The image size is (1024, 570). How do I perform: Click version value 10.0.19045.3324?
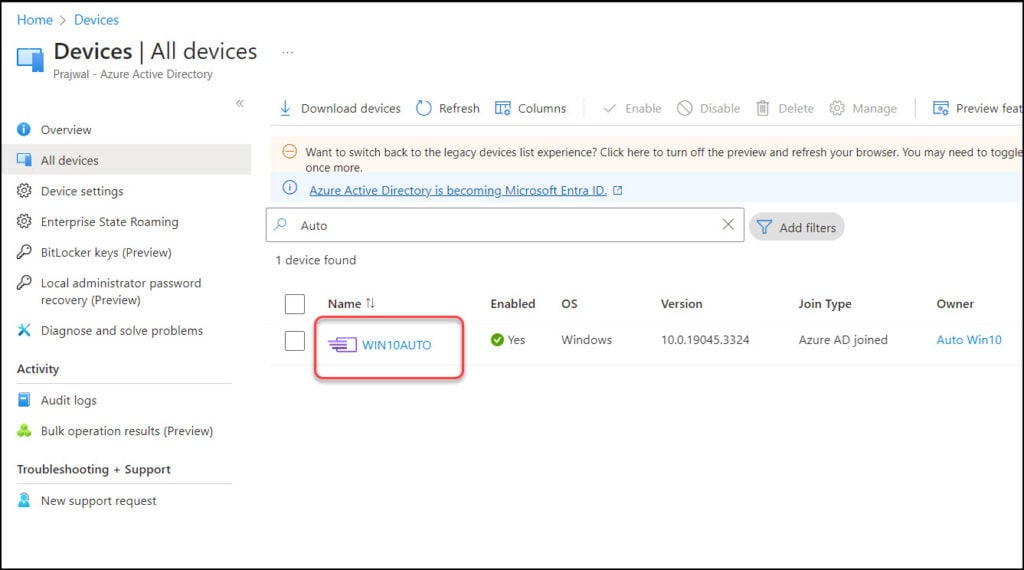pos(705,340)
